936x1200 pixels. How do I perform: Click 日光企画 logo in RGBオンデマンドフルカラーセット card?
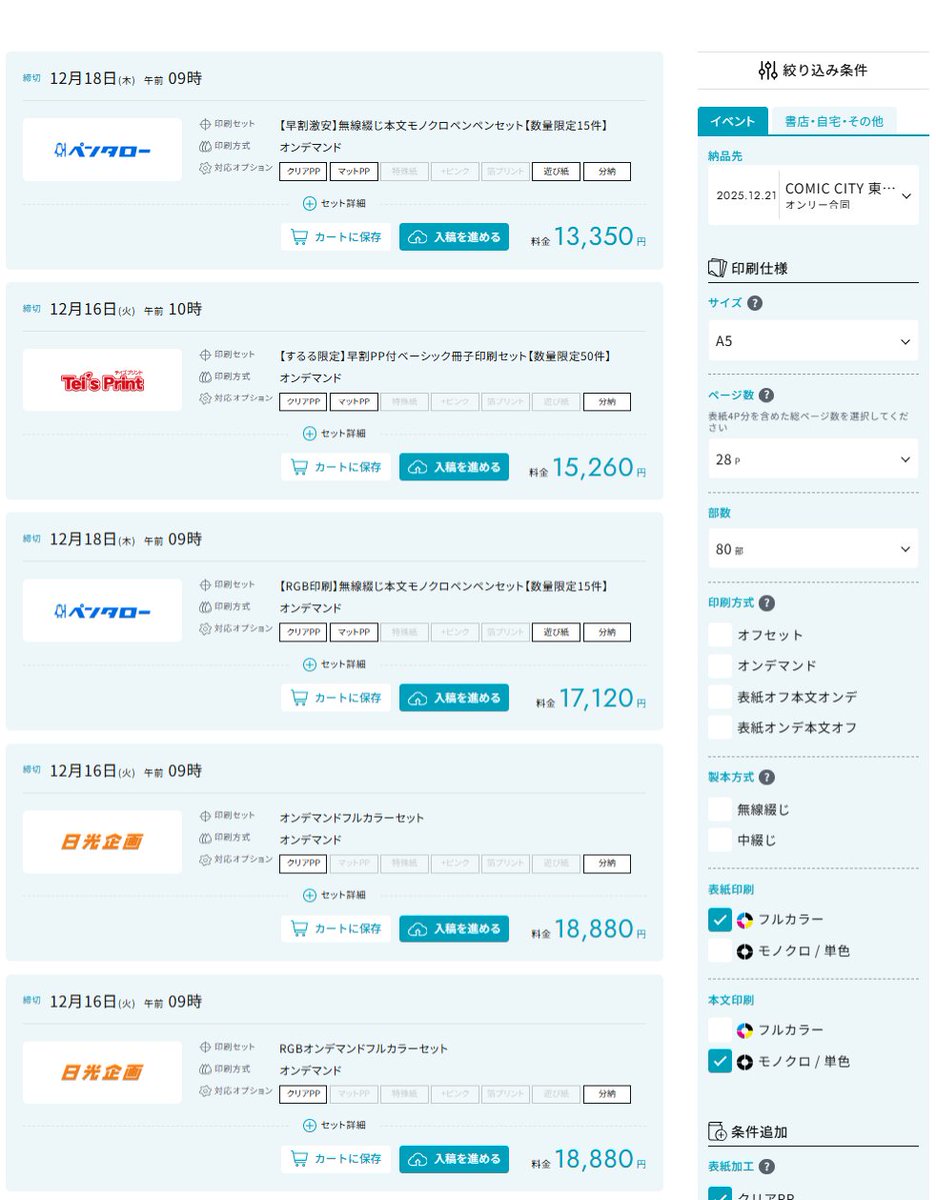[x=102, y=1072]
